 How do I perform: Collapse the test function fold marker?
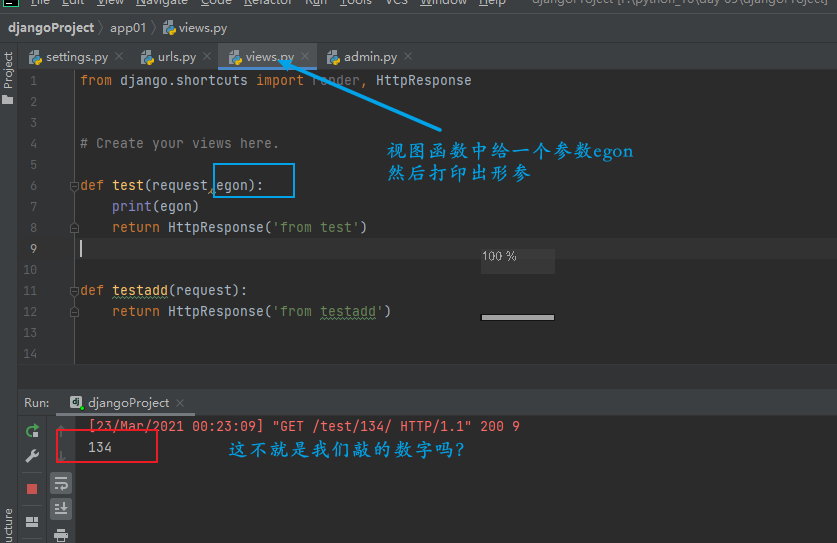[74, 186]
